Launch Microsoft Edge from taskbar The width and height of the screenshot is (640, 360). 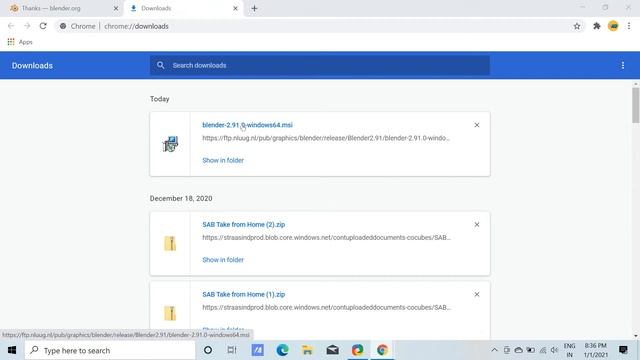(282, 350)
